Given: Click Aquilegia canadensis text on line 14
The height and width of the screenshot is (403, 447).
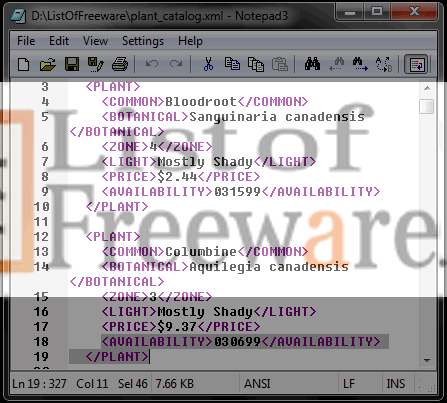Looking at the screenshot, I should coord(269,267).
